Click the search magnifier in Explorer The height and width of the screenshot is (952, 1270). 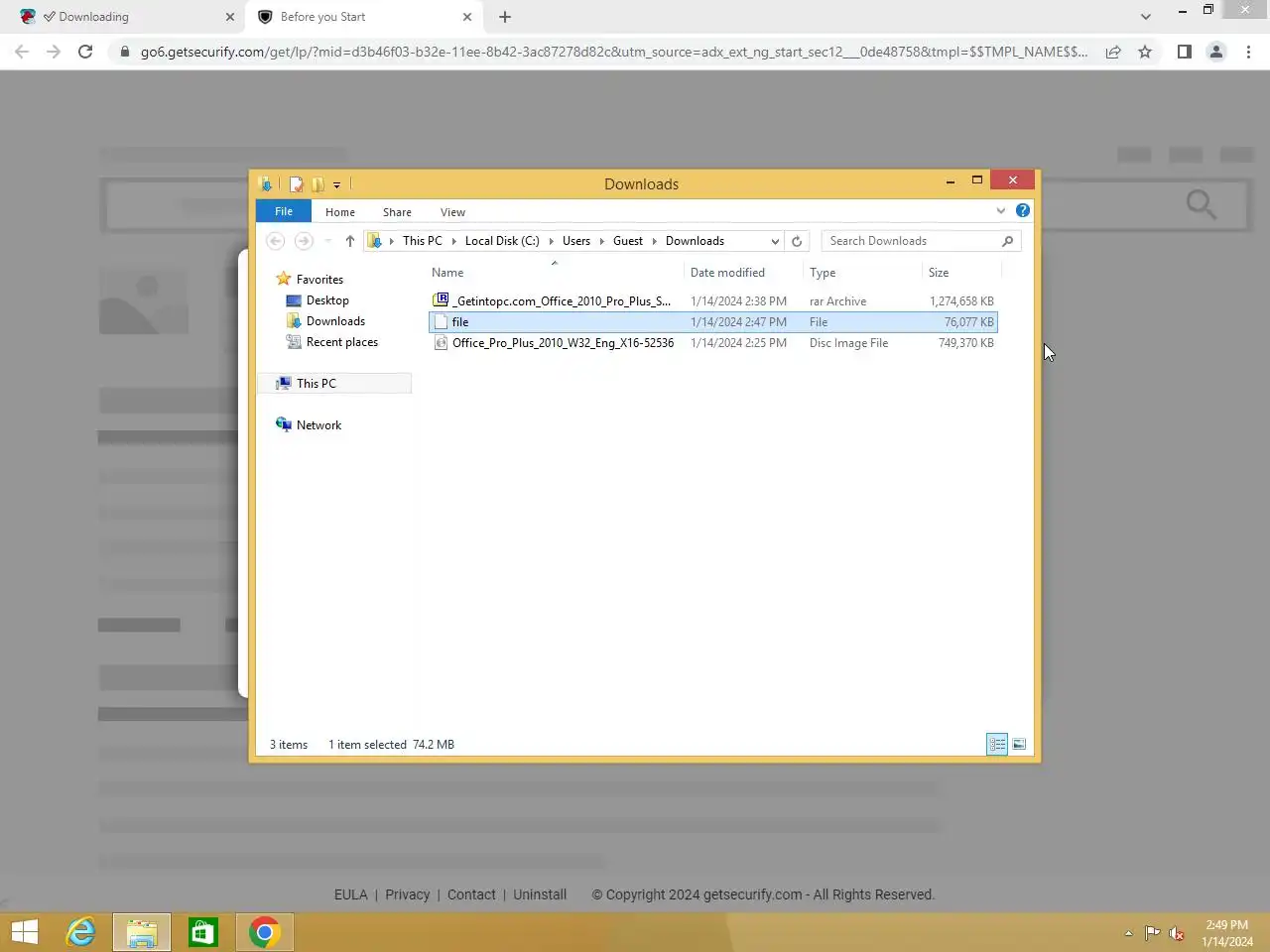(x=1008, y=241)
